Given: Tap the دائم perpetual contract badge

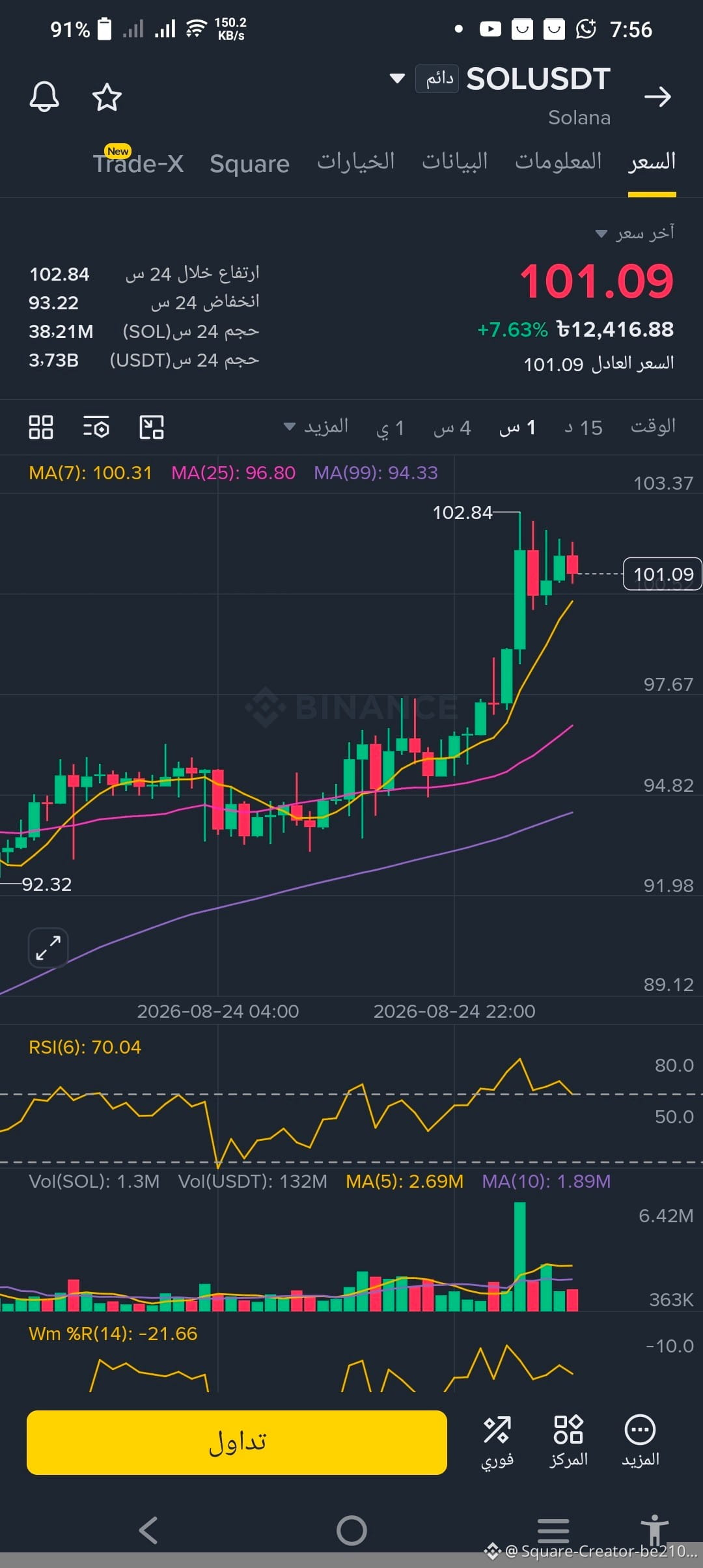Looking at the screenshot, I should point(437,79).
